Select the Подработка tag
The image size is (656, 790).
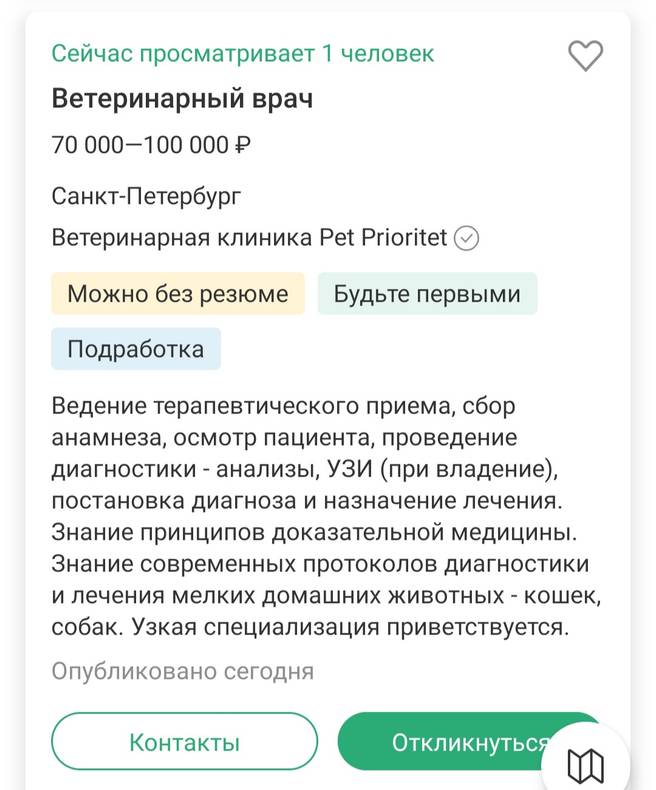click(x=136, y=349)
